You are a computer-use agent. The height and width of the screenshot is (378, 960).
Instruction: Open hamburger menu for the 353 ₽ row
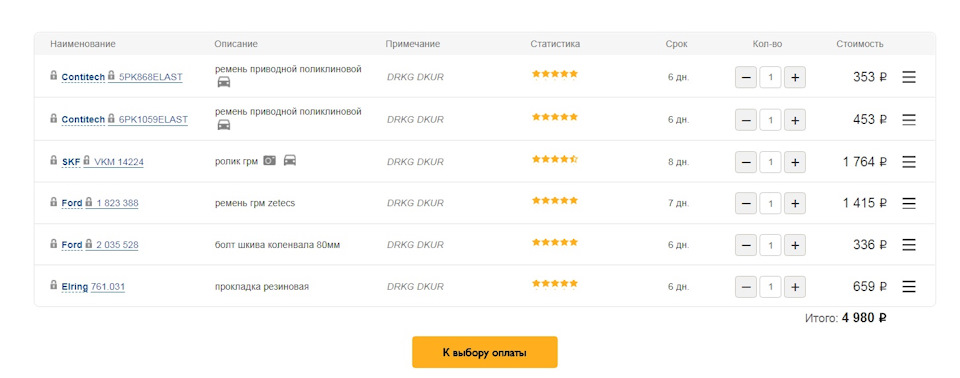tap(909, 77)
